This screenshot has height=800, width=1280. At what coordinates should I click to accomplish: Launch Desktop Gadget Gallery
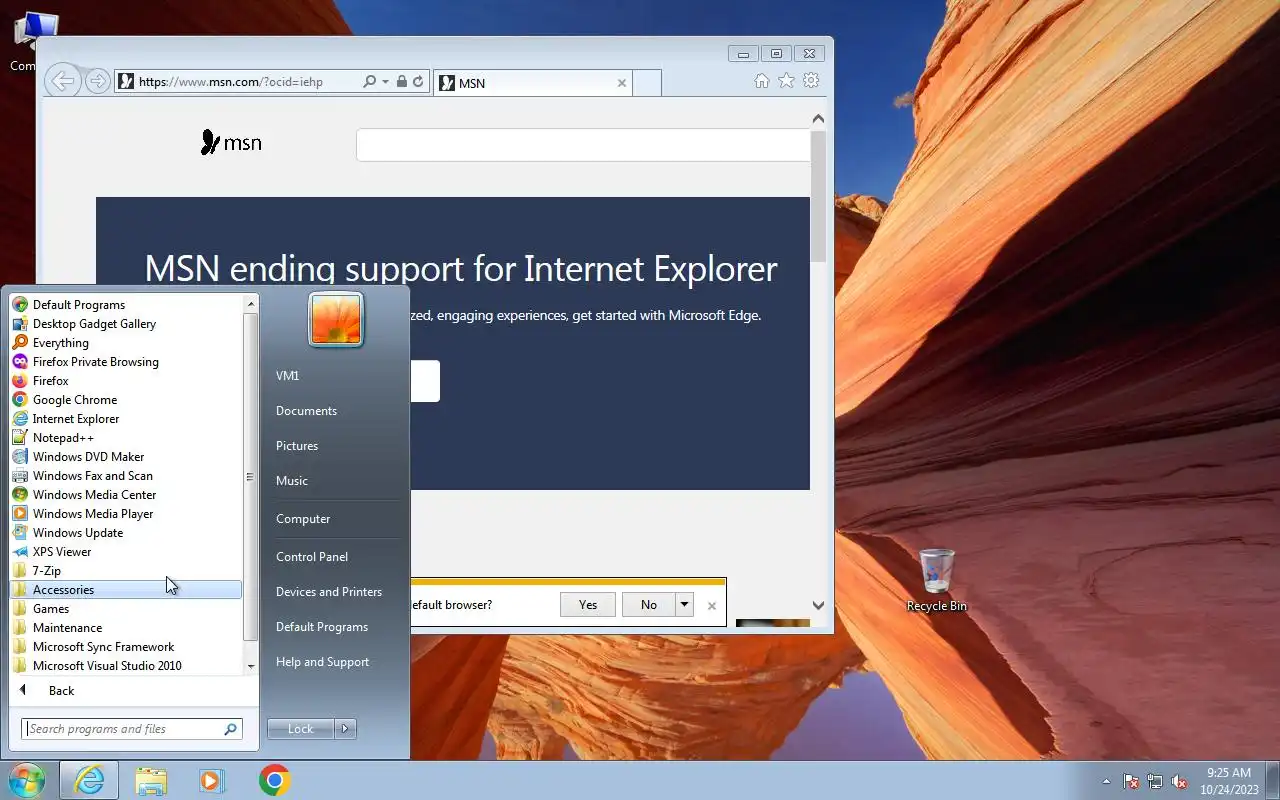coord(126,324)
